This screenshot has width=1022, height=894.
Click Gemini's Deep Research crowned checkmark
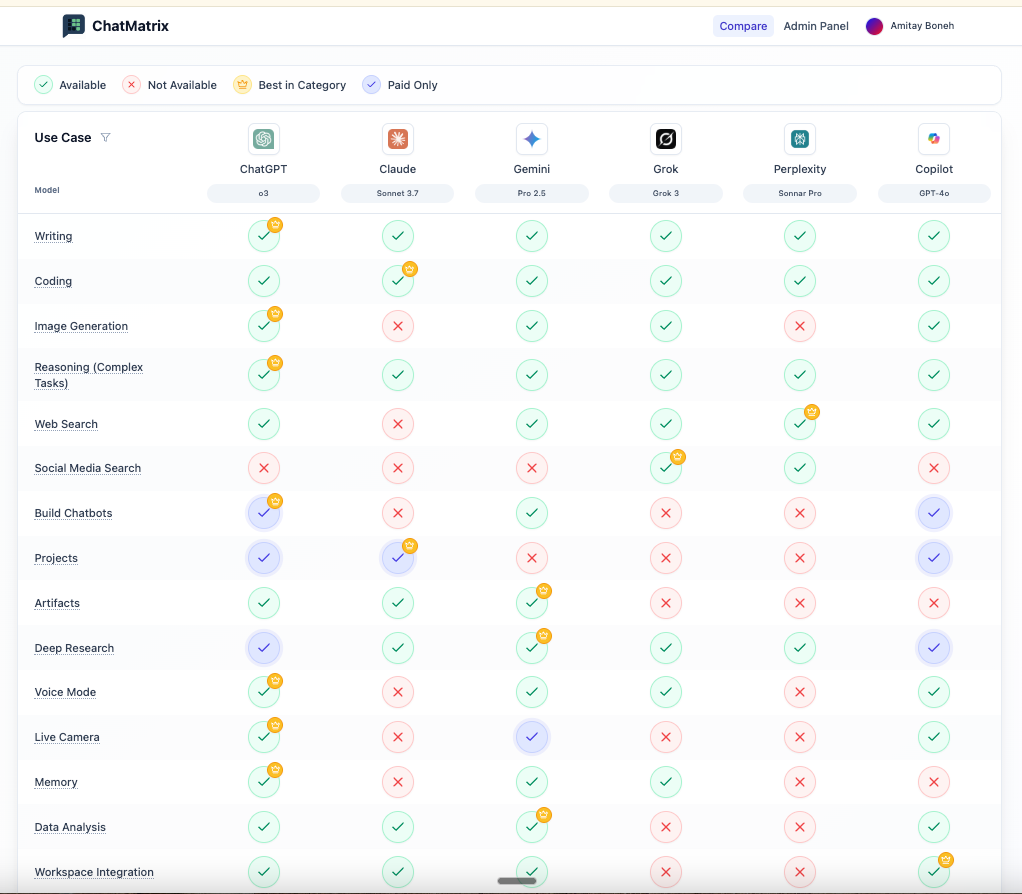[x=532, y=648]
